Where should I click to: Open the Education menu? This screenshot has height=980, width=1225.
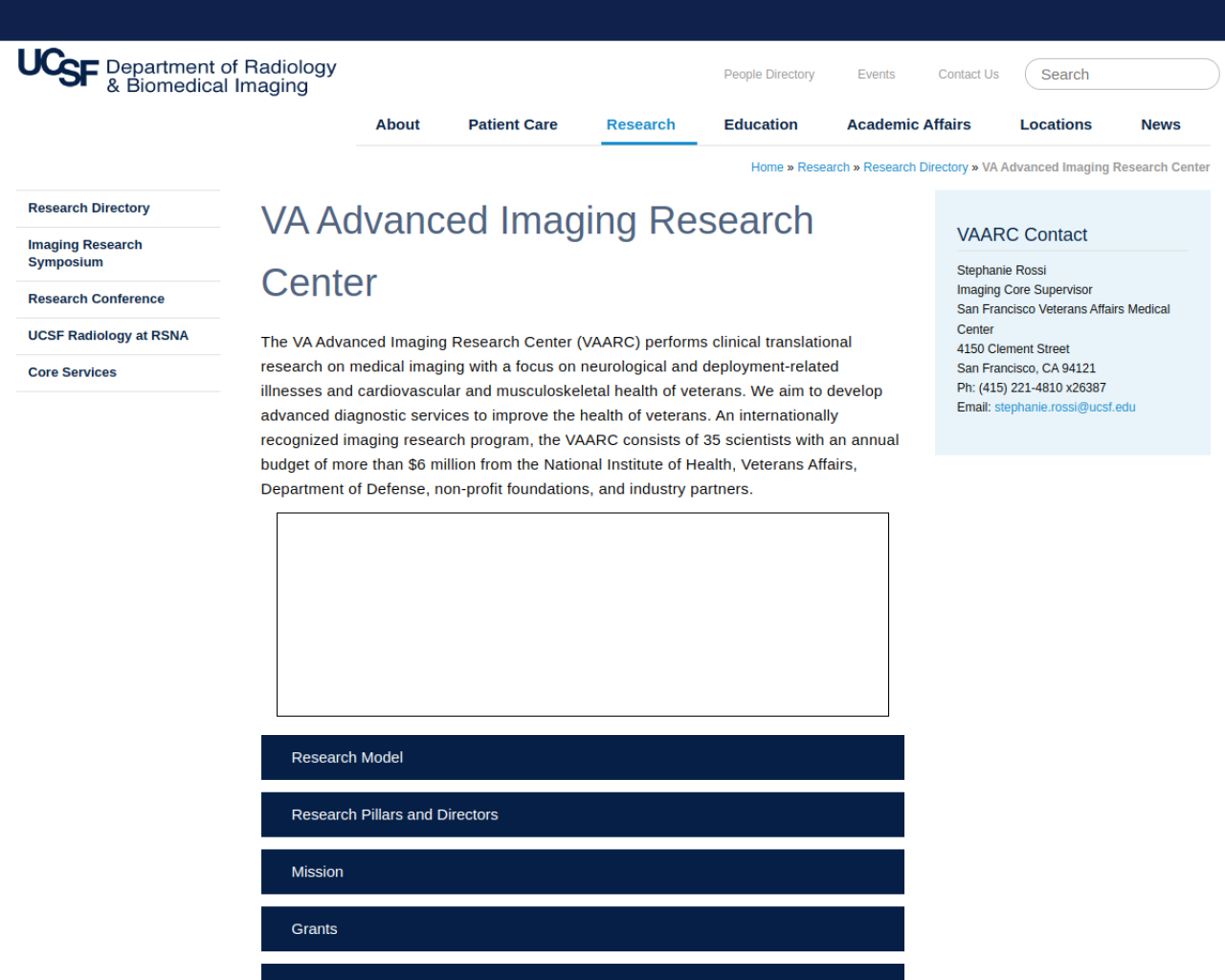coord(760,124)
